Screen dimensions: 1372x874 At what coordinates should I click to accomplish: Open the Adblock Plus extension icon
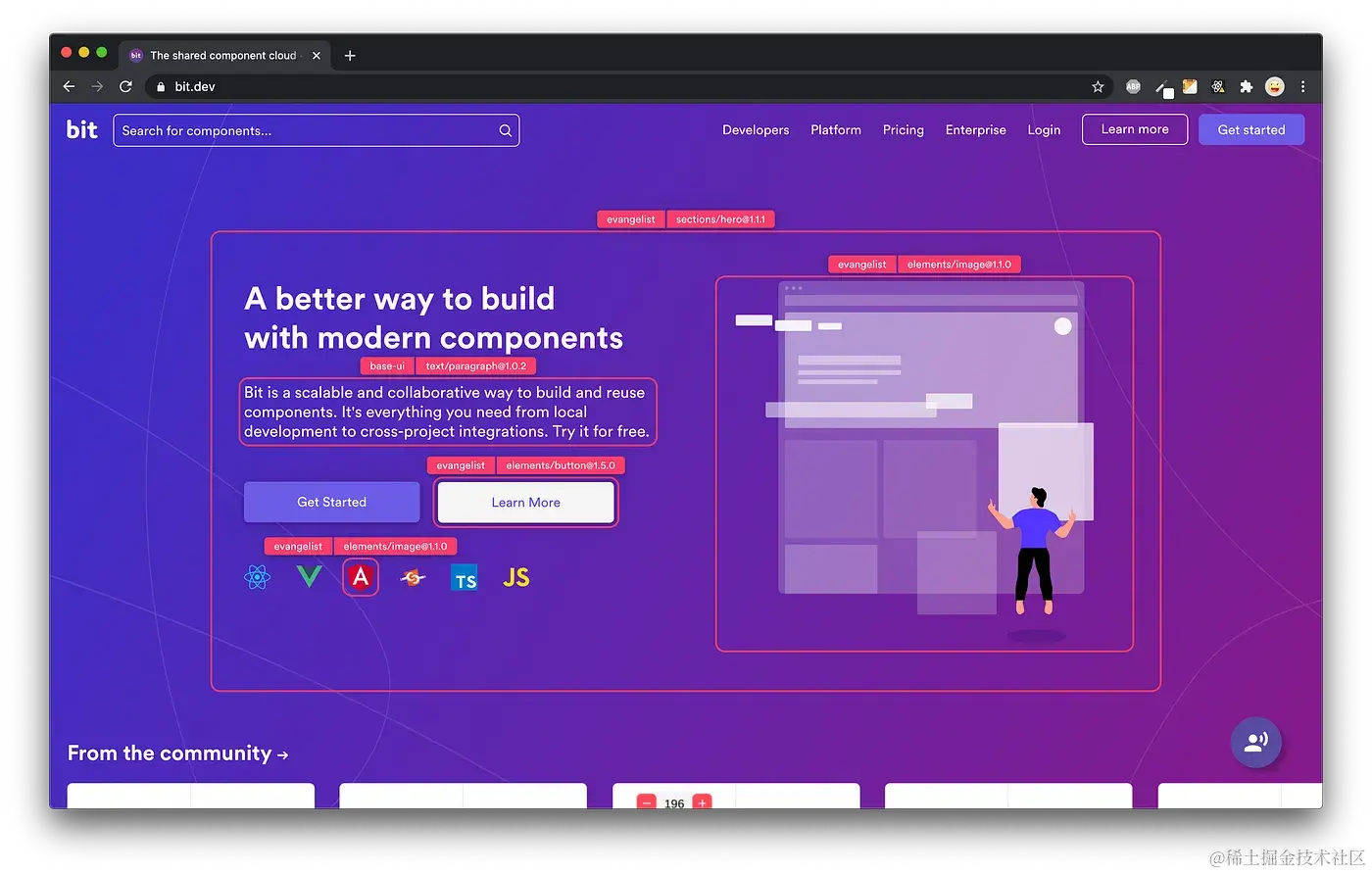coord(1133,86)
